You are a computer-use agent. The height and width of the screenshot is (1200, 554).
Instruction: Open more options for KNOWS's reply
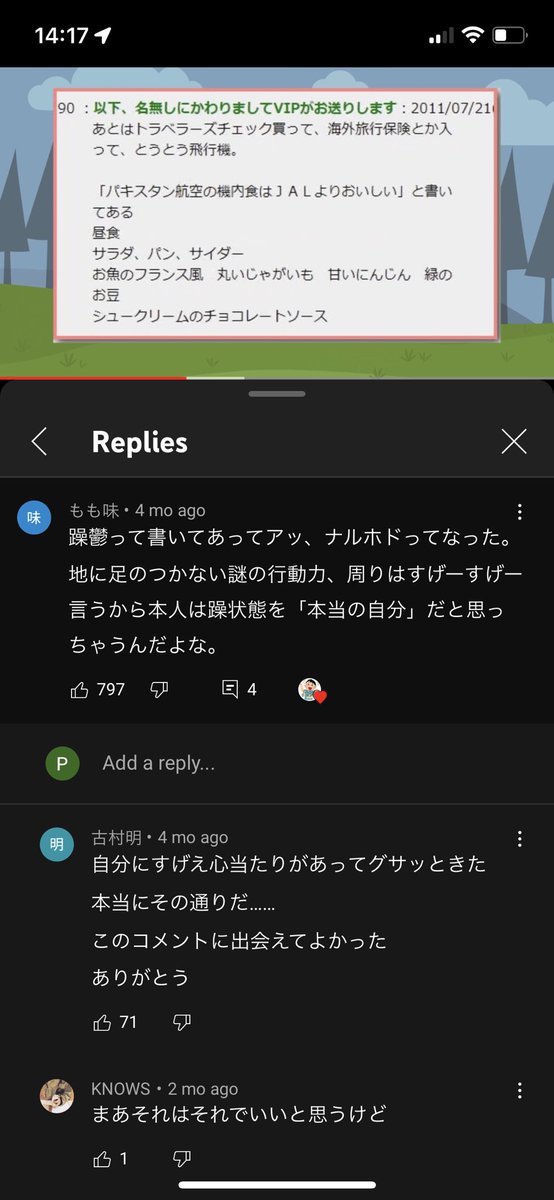[x=520, y=1089]
